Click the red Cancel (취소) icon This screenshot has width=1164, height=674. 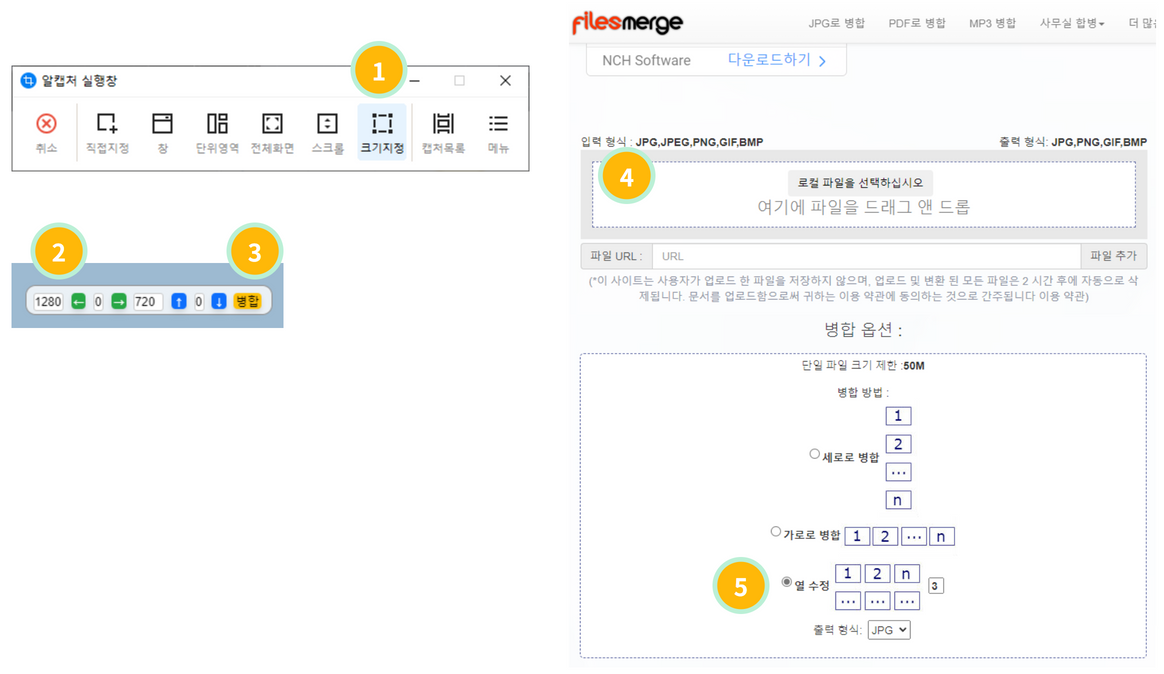click(x=46, y=124)
